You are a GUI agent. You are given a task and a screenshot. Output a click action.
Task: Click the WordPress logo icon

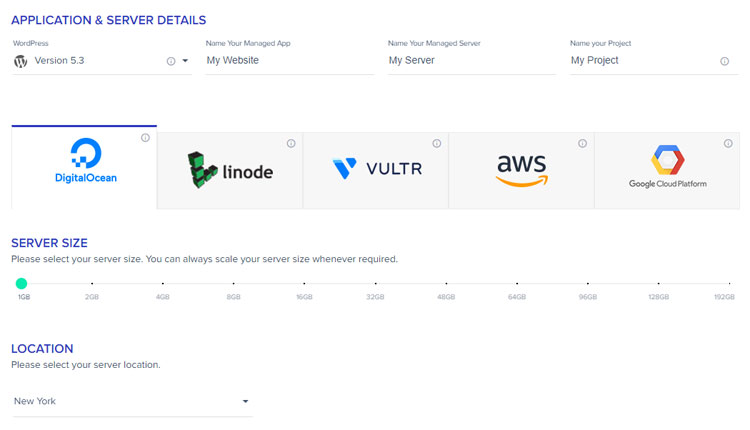[x=21, y=61]
